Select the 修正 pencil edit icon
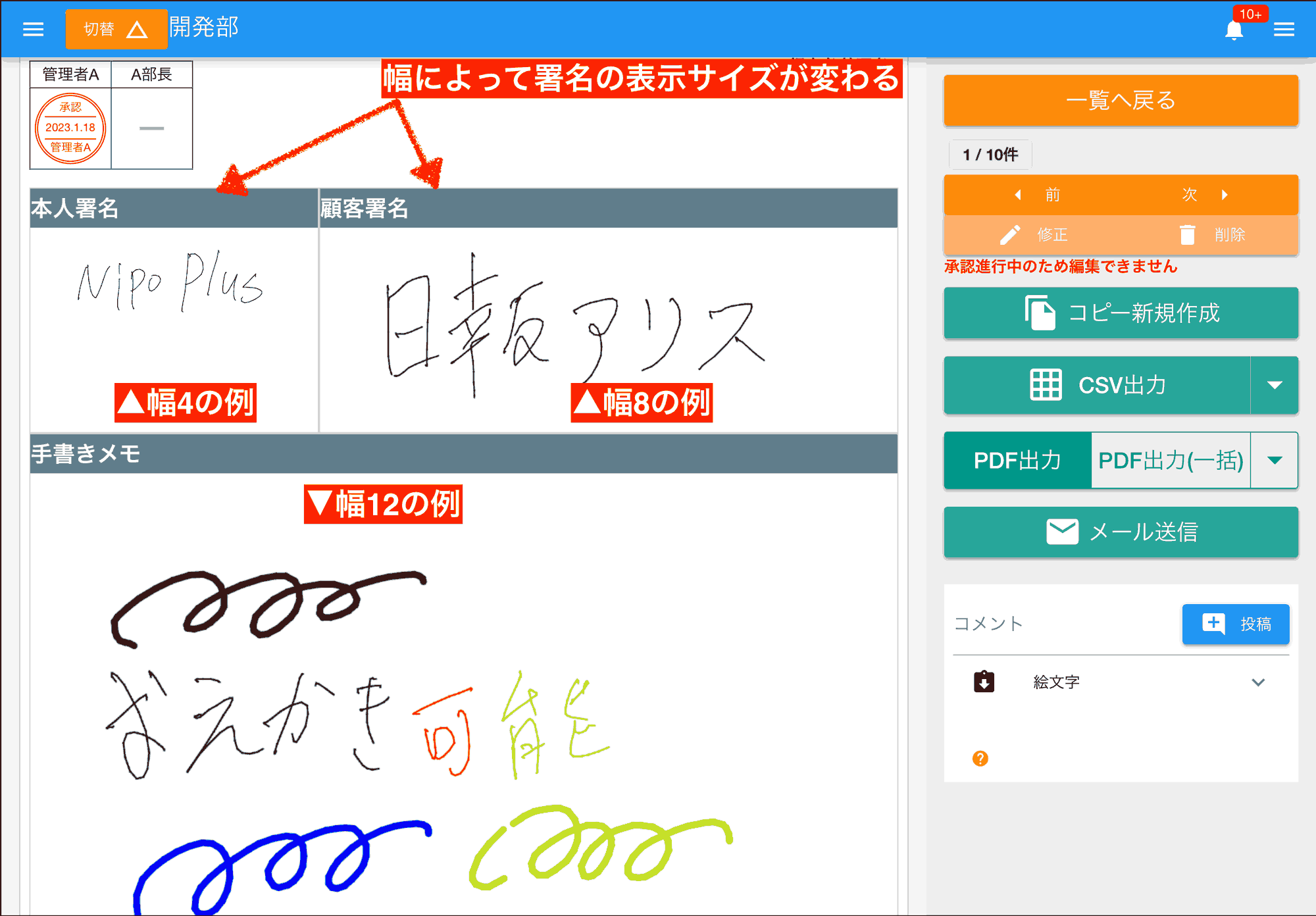Screen dimensions: 1316x916 (x=1012, y=235)
